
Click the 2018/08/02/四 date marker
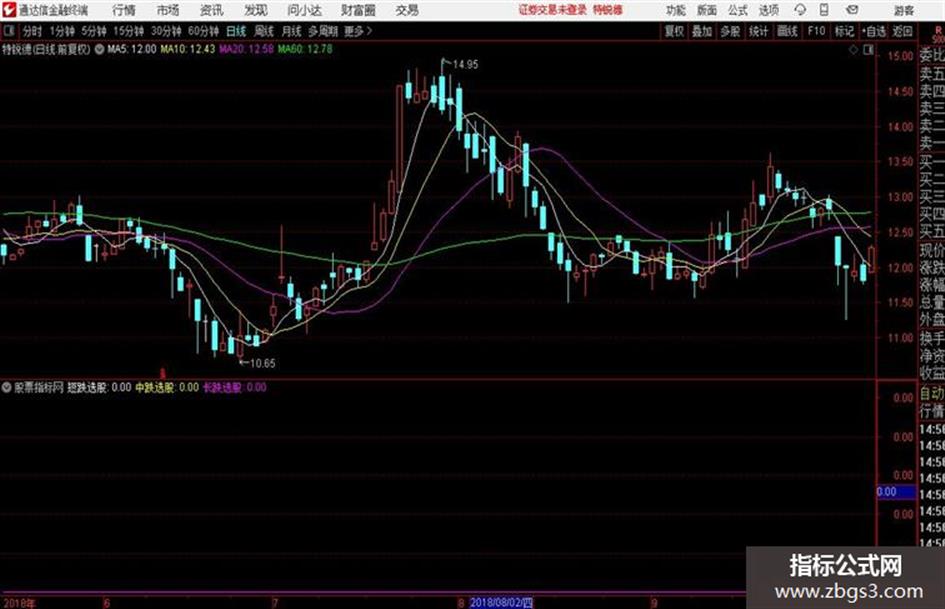tap(501, 602)
